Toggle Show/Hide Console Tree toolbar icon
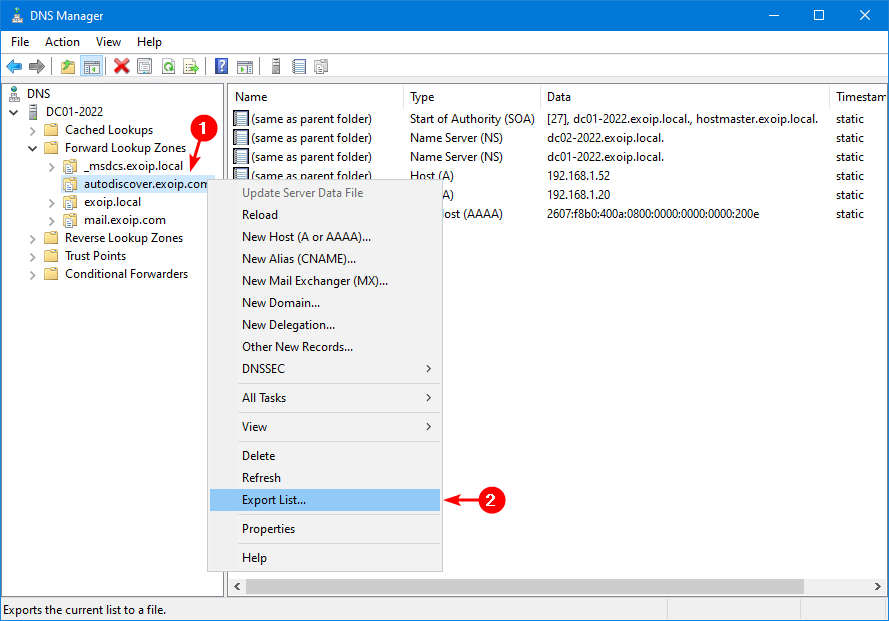 click(x=91, y=67)
